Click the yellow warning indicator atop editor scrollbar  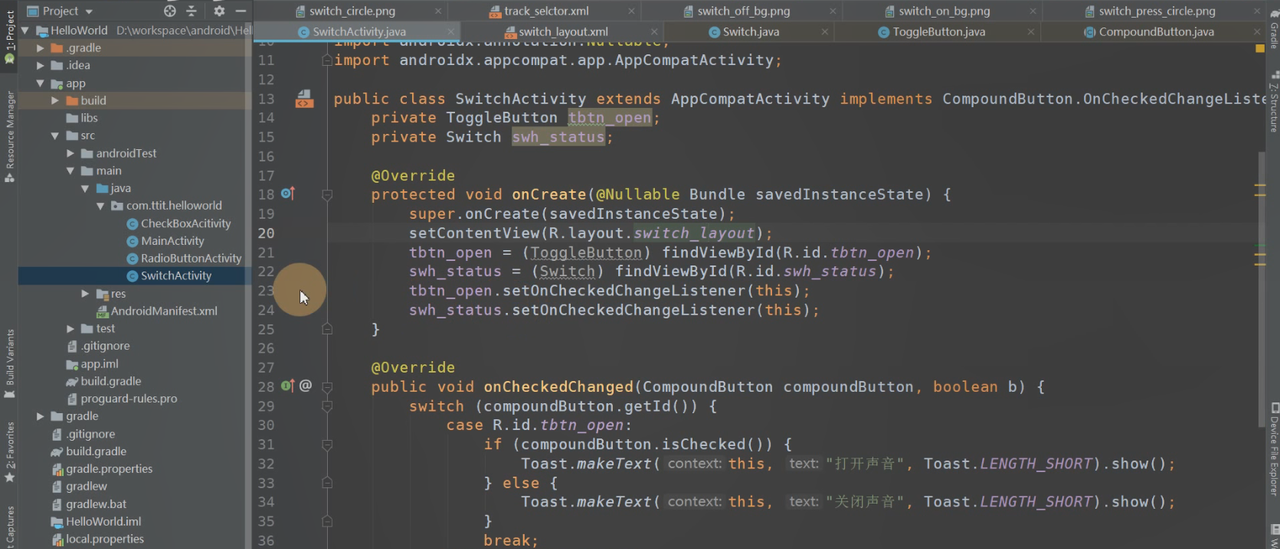[x=1260, y=48]
